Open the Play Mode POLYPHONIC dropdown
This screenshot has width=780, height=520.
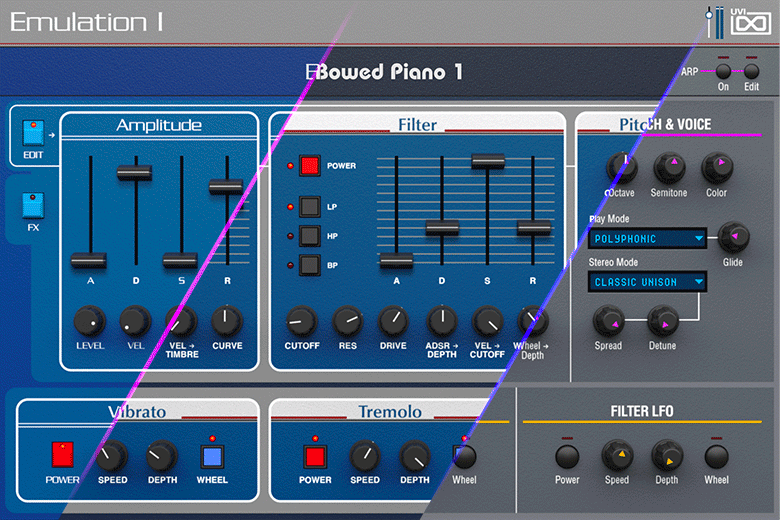(647, 239)
